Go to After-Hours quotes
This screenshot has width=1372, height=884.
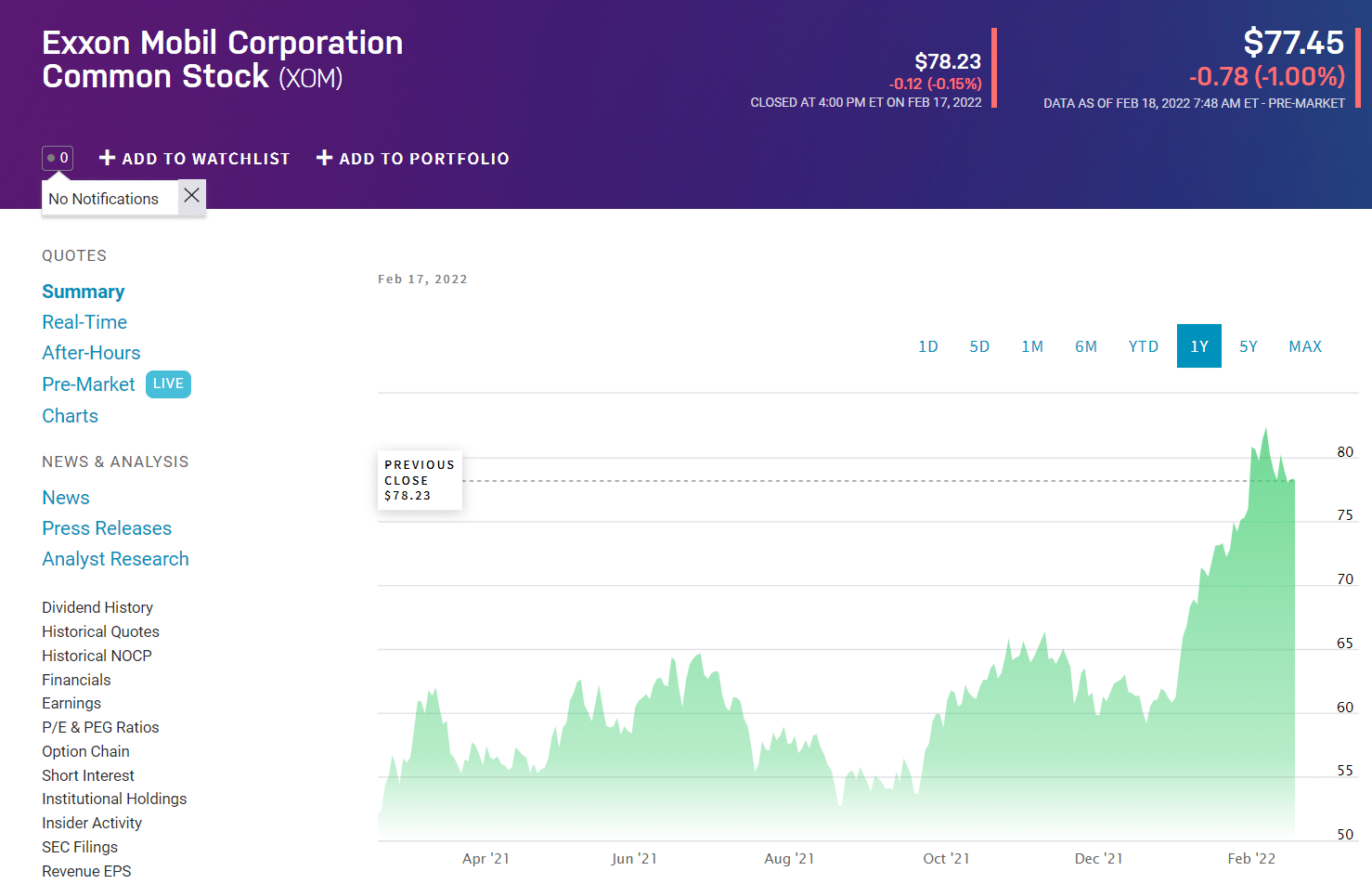pos(91,353)
